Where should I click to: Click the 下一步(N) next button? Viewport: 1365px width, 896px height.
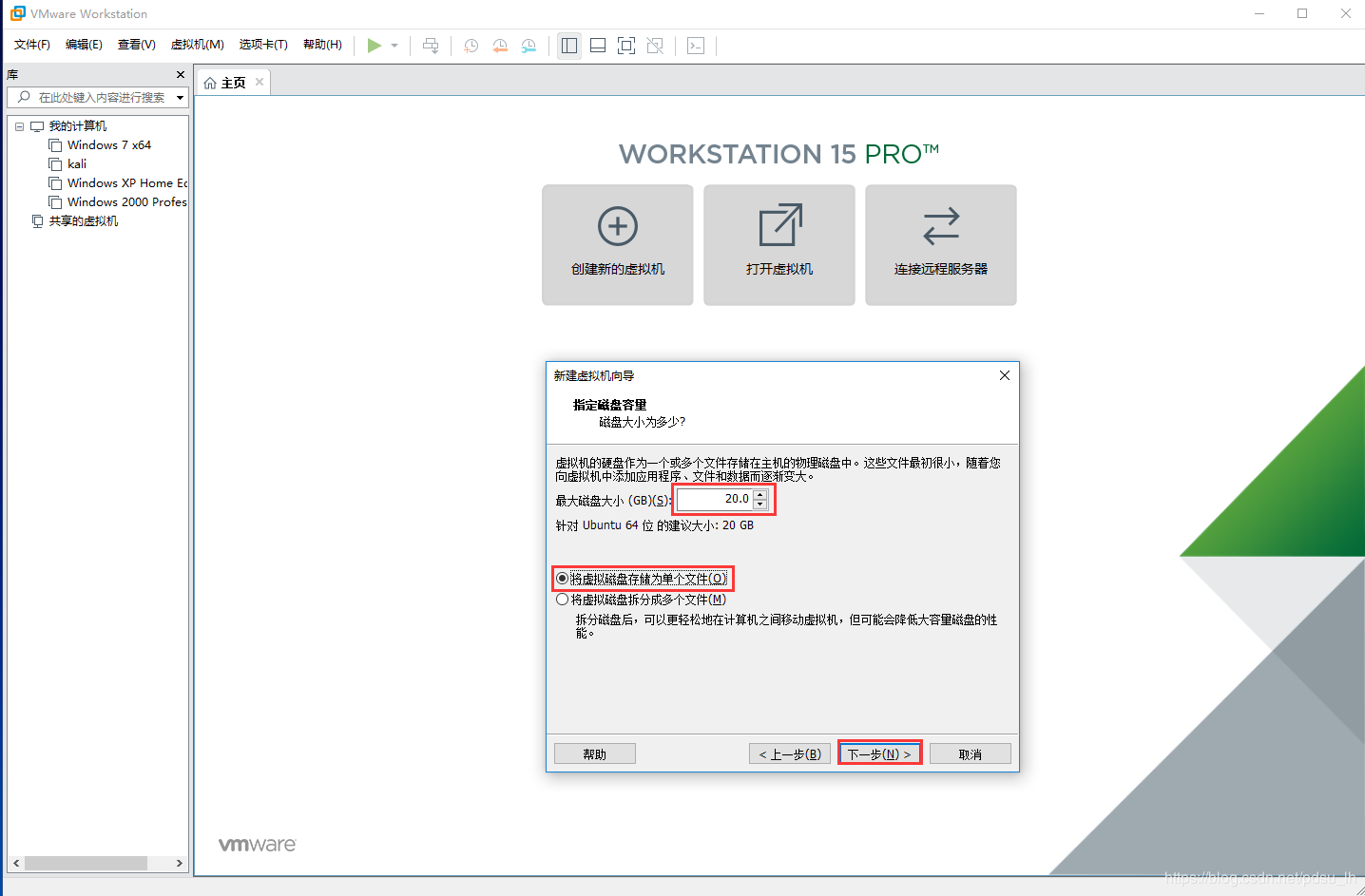click(880, 754)
